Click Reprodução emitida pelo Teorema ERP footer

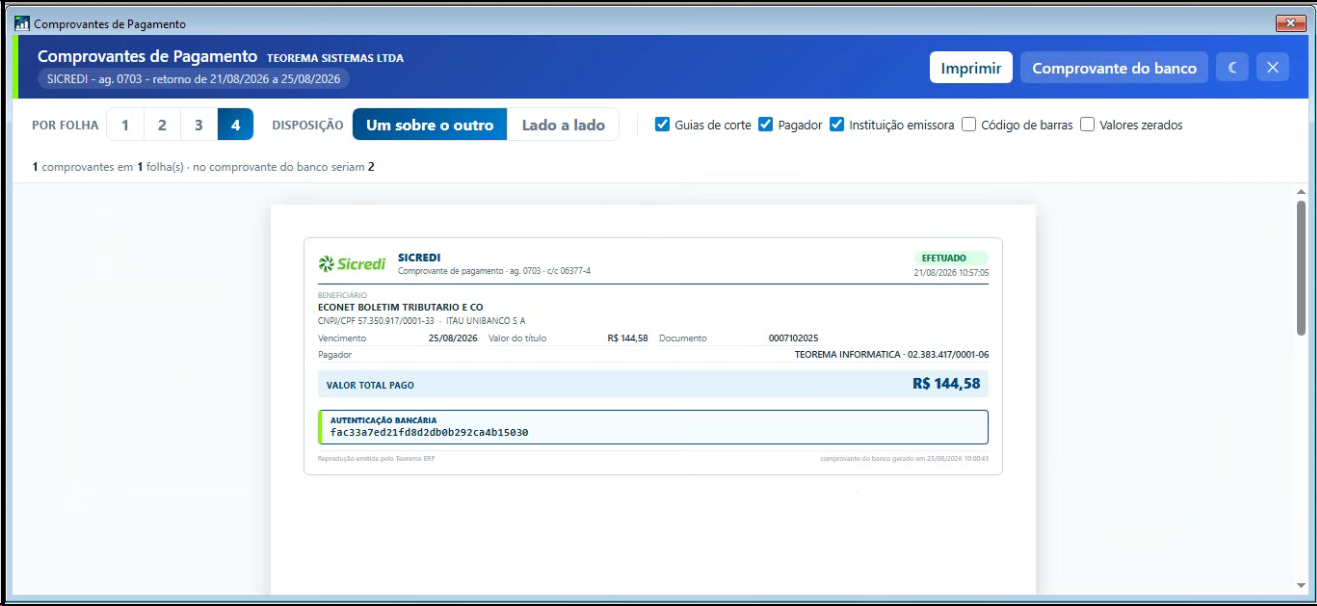(x=376, y=459)
